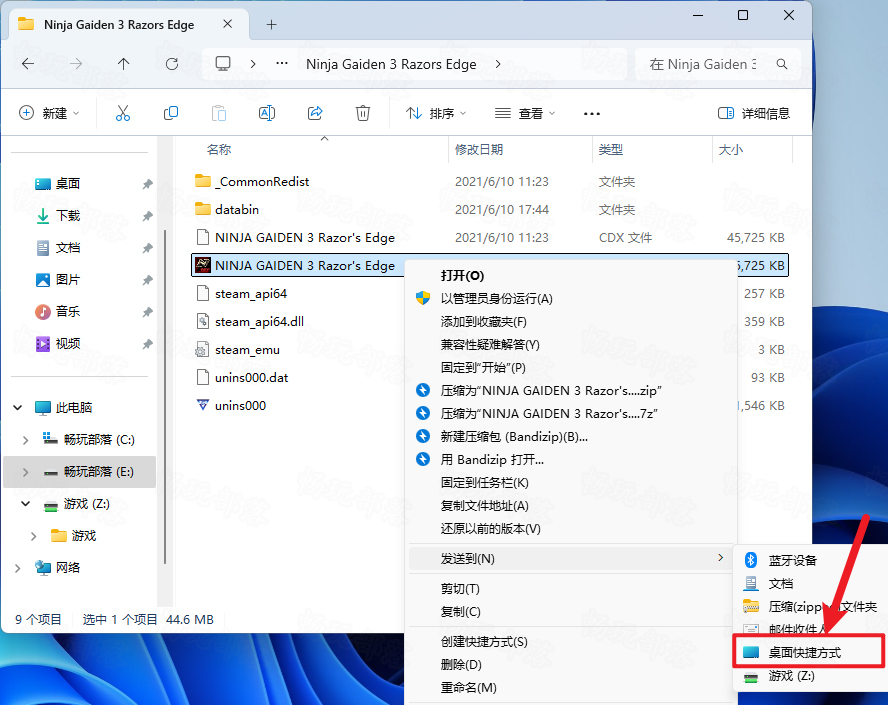
Task: Click the search magnifier icon
Action: [x=782, y=64]
